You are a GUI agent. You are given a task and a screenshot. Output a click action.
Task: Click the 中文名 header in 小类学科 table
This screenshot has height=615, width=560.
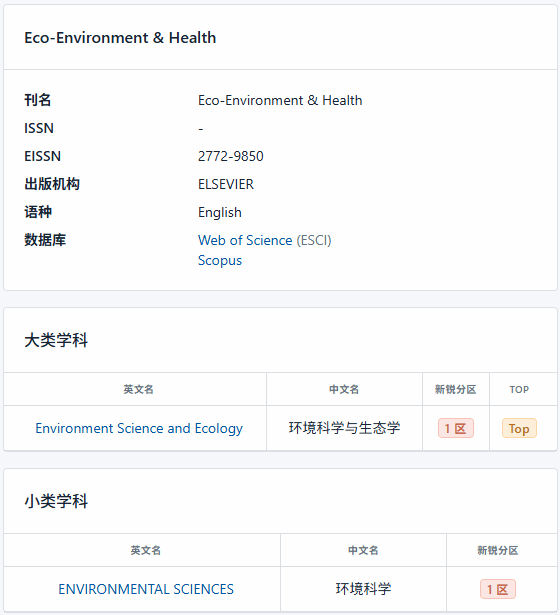(363, 550)
